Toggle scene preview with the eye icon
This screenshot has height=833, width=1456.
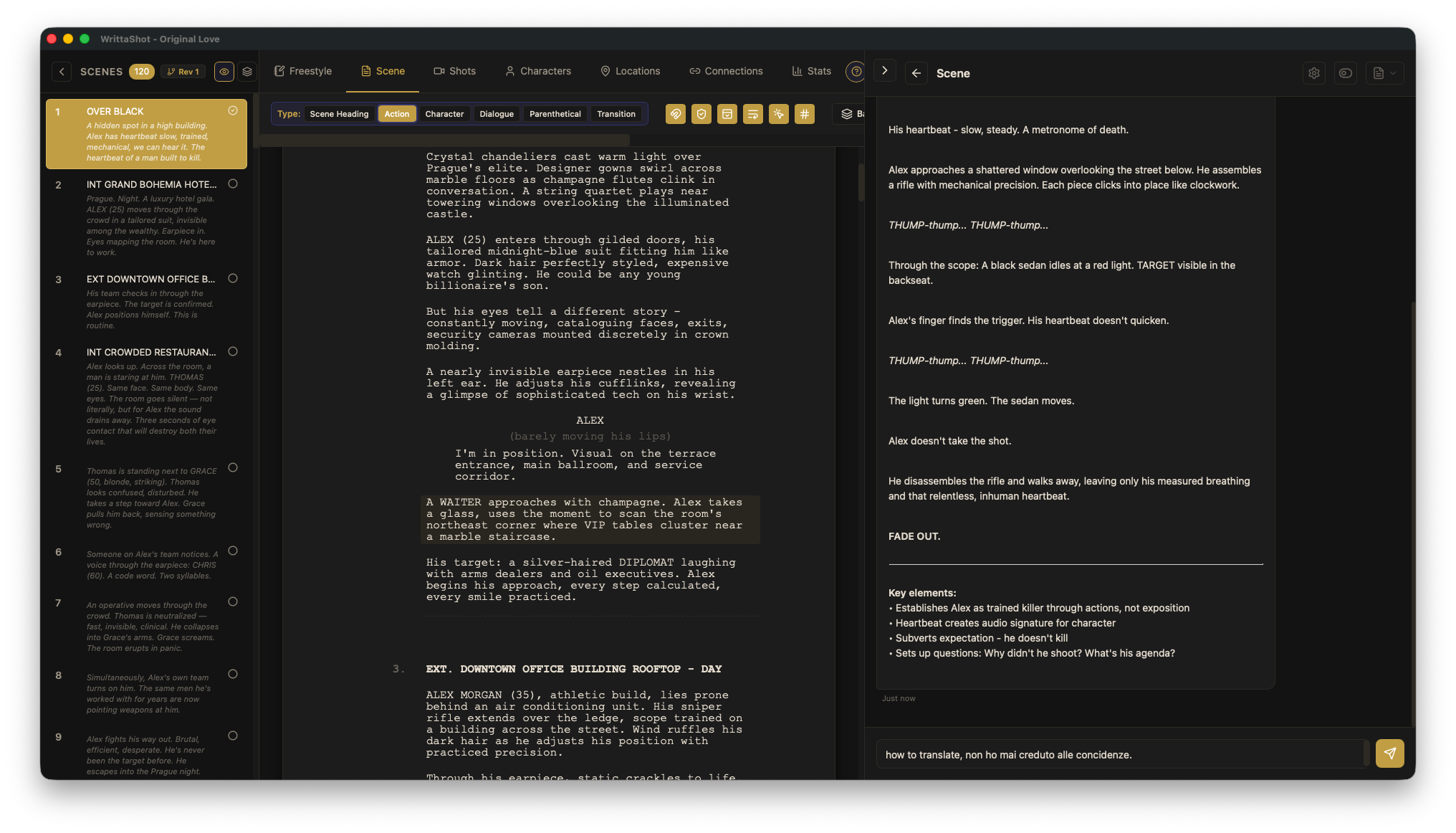(x=224, y=72)
